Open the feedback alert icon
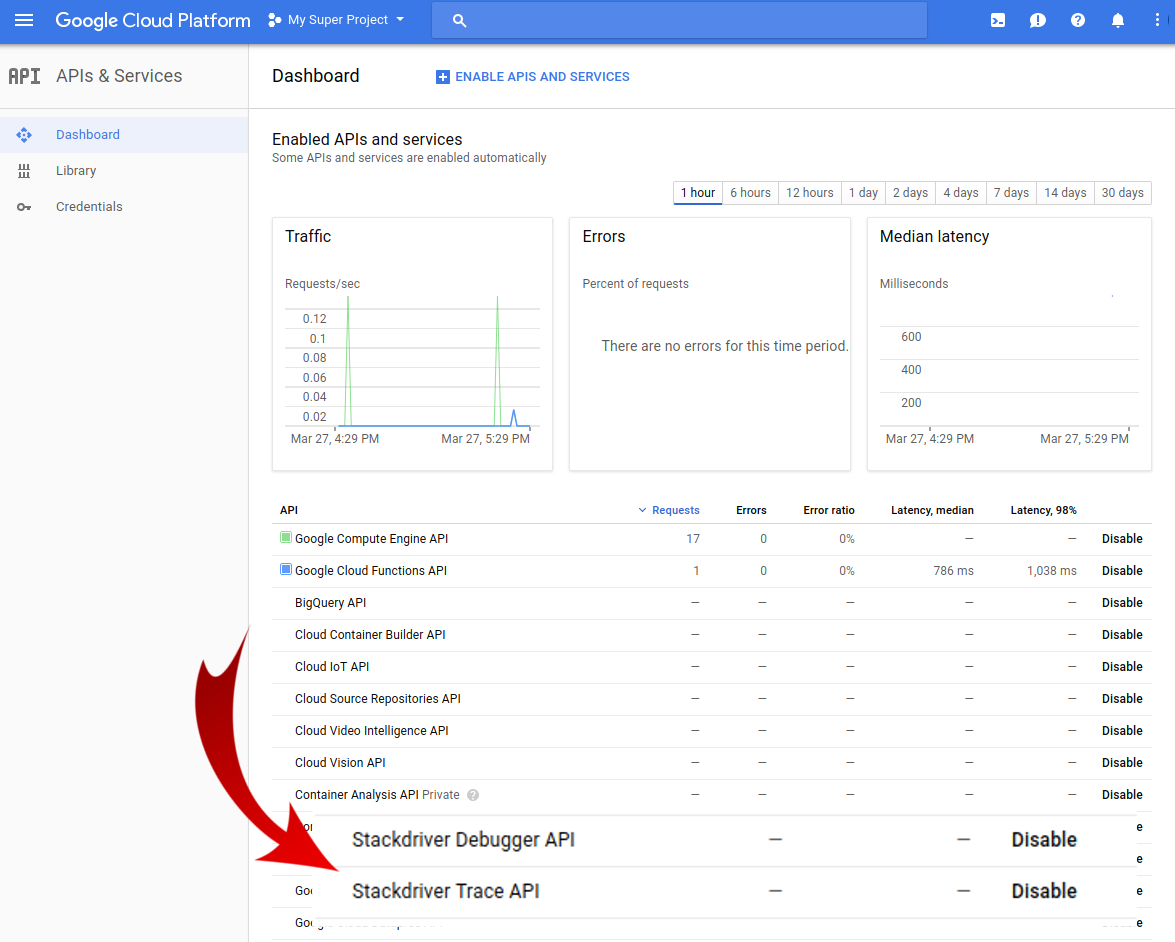1175x942 pixels. tap(1037, 20)
